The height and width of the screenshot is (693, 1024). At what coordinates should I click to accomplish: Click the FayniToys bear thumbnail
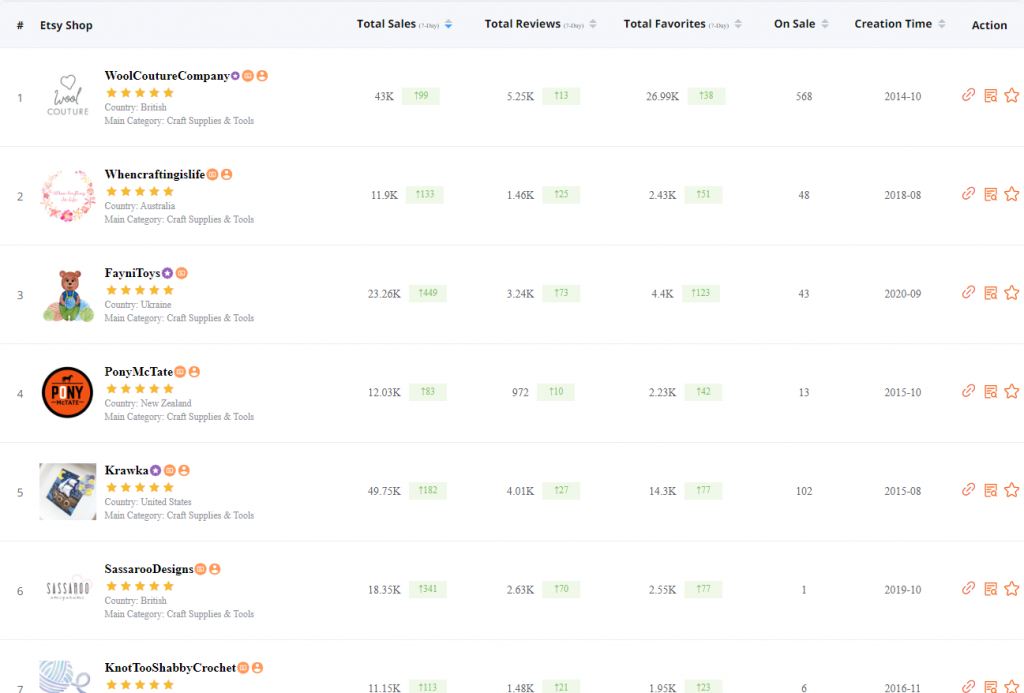pos(68,294)
